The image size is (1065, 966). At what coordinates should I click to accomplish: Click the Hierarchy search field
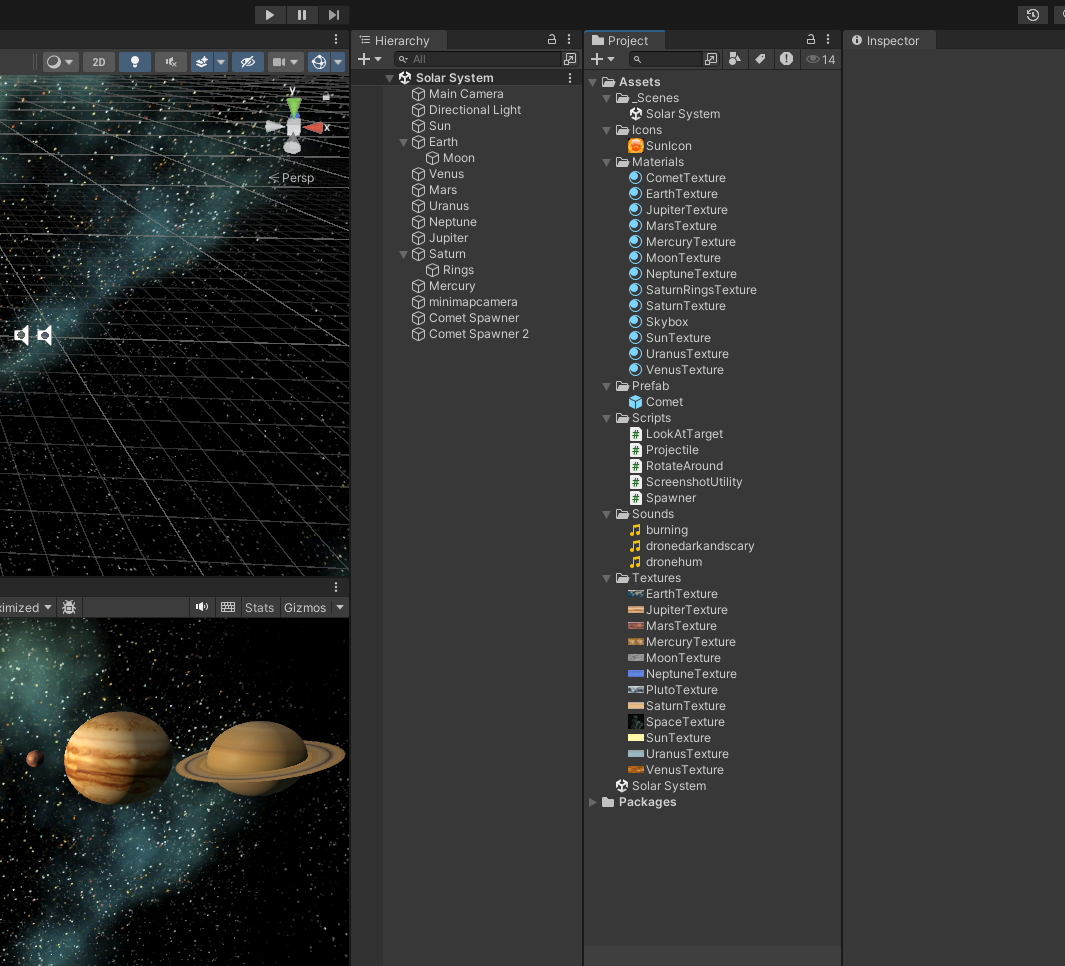pyautogui.click(x=480, y=60)
